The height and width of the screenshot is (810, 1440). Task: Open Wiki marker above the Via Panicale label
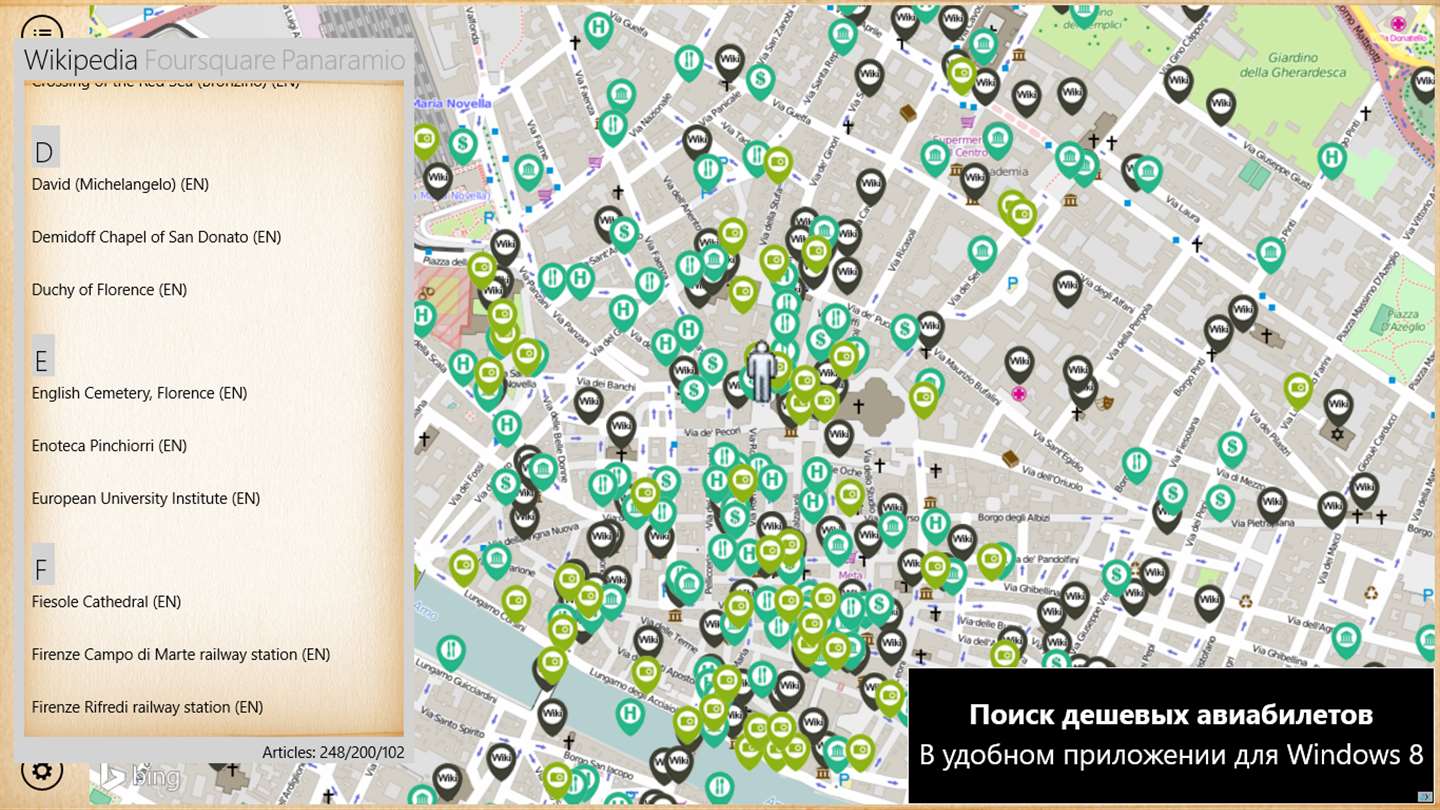click(731, 62)
